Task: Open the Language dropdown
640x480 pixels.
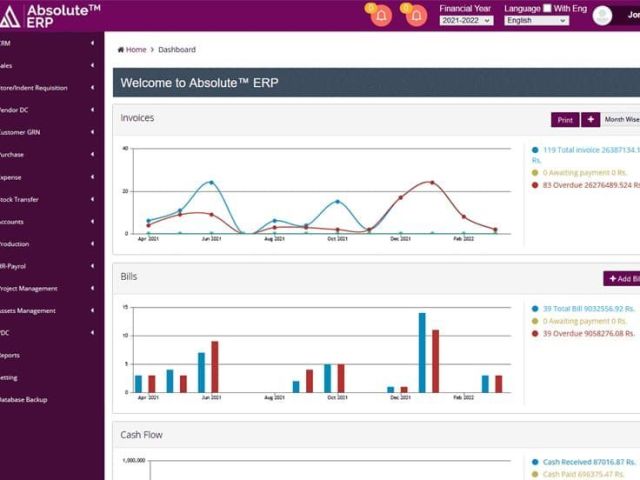Action: click(x=536, y=20)
